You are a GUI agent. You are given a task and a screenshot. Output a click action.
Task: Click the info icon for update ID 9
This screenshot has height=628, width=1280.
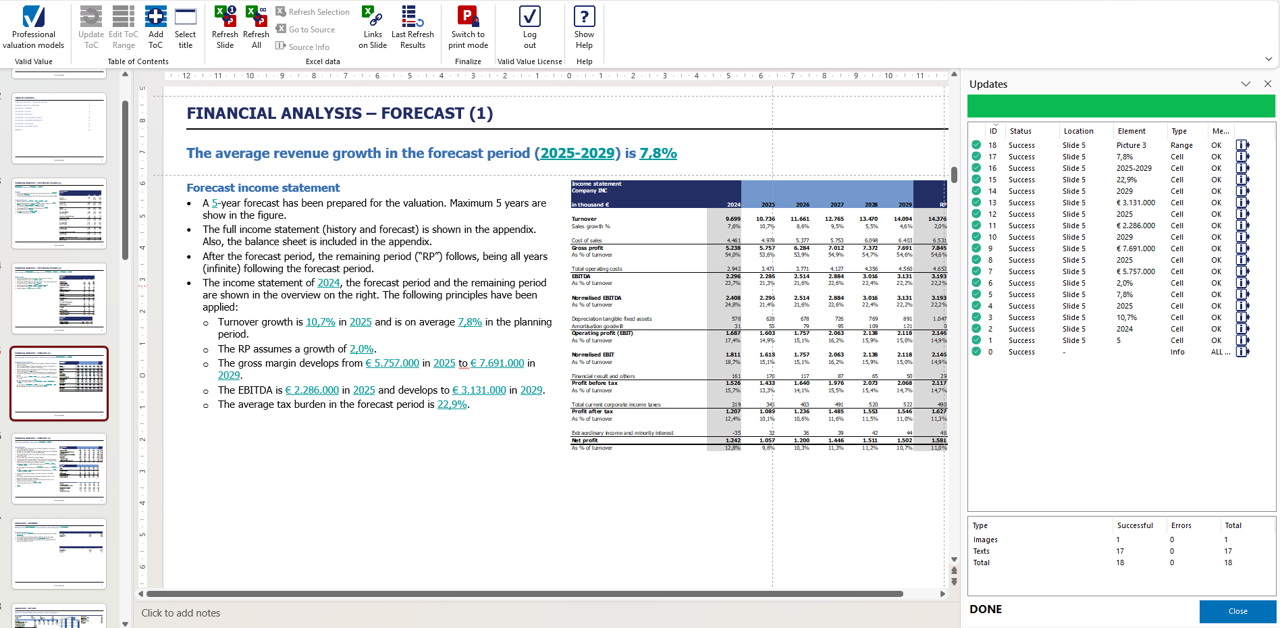pyautogui.click(x=1242, y=249)
